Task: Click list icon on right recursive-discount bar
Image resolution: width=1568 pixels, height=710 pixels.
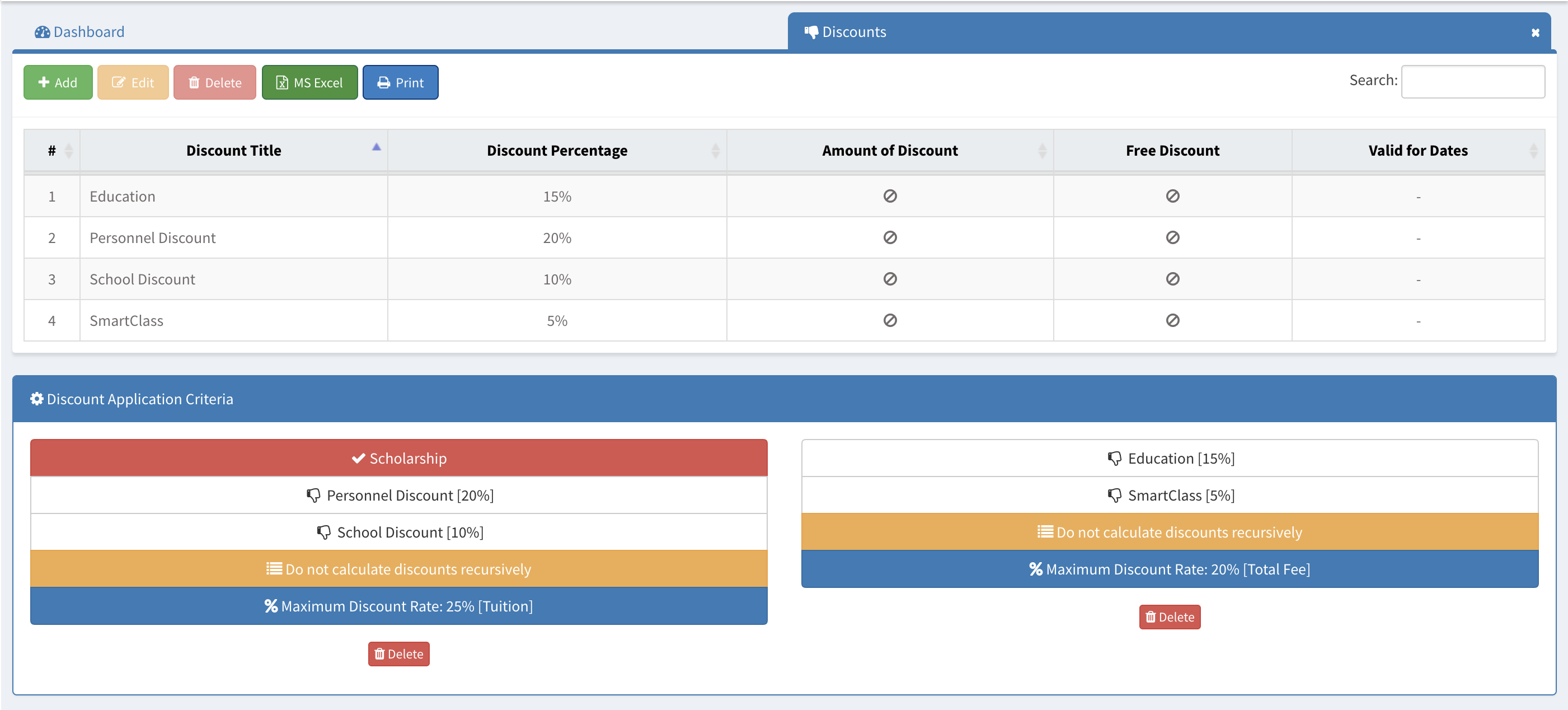Action: click(1045, 532)
